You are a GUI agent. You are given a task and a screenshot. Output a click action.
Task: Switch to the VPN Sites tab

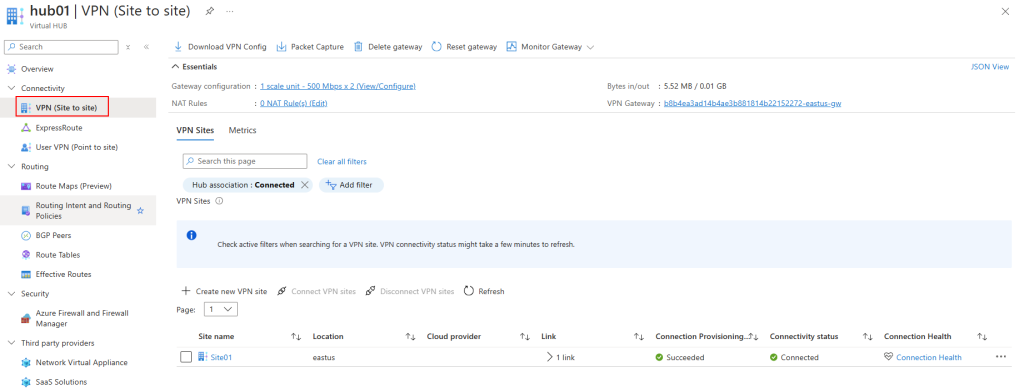pos(195,131)
